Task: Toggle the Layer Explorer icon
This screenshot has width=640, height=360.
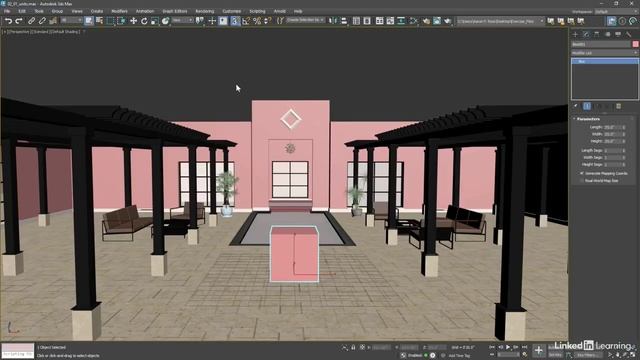Action: (367, 21)
